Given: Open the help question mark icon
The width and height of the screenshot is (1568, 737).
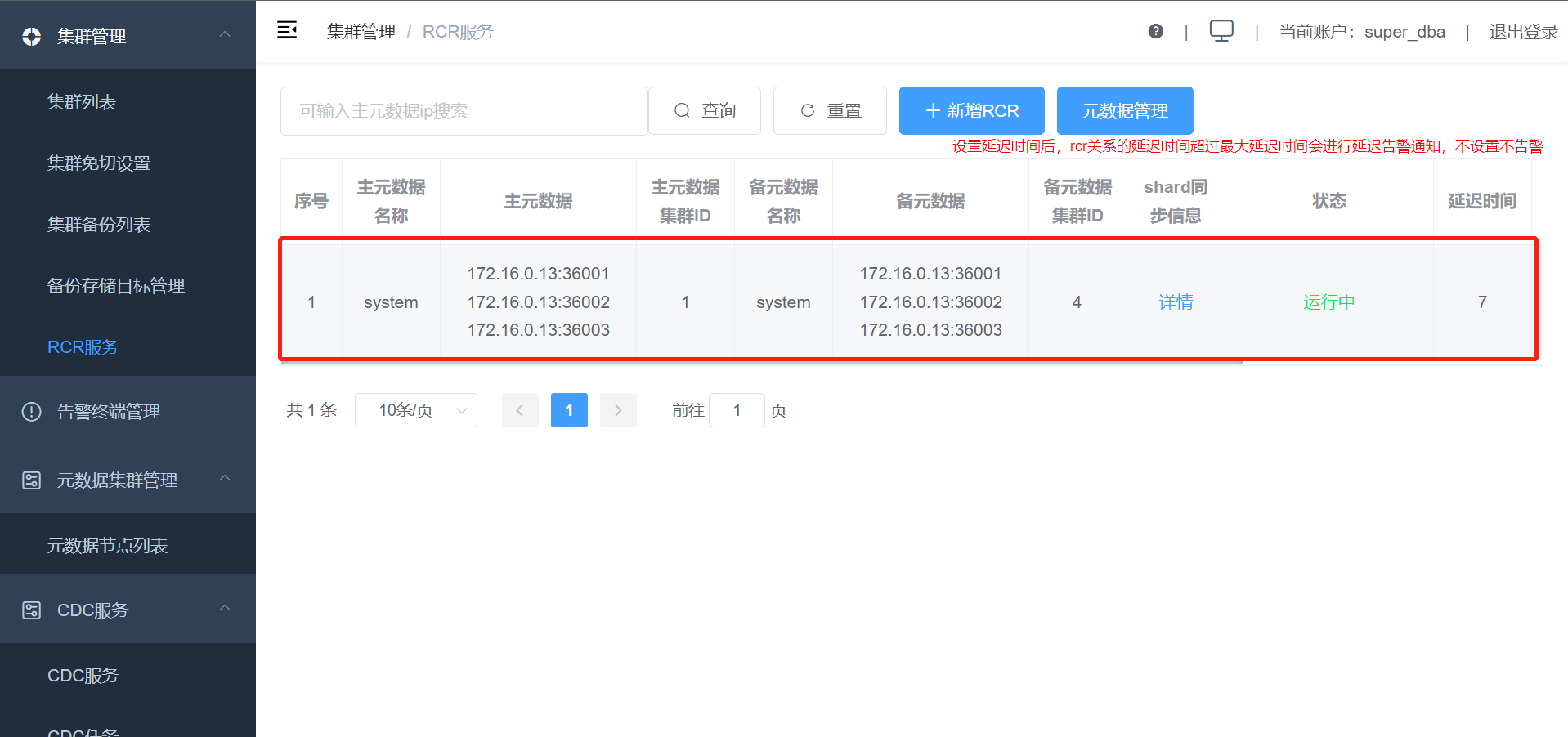Looking at the screenshot, I should [x=1155, y=31].
